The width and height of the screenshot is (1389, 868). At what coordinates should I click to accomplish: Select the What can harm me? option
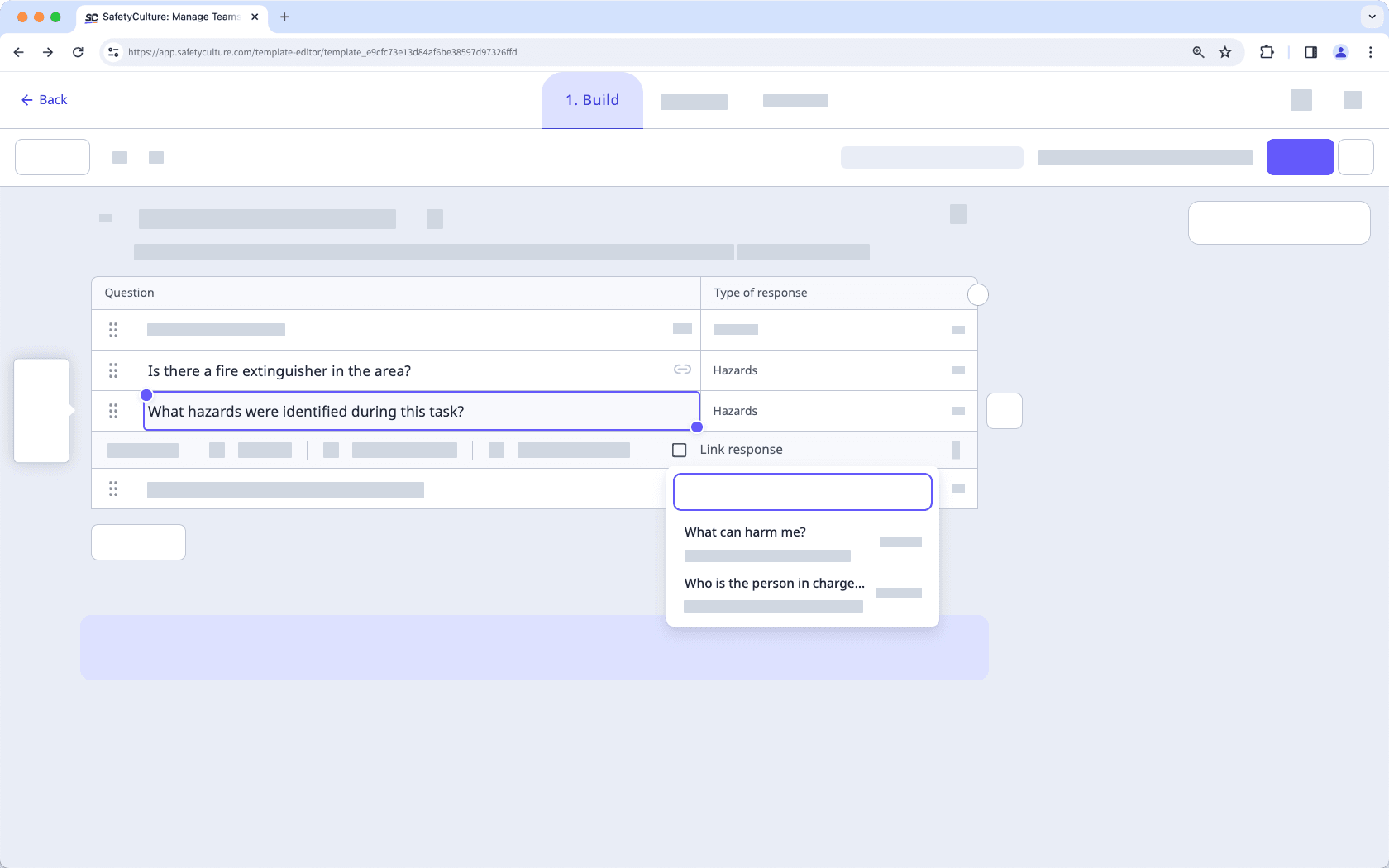coord(745,532)
